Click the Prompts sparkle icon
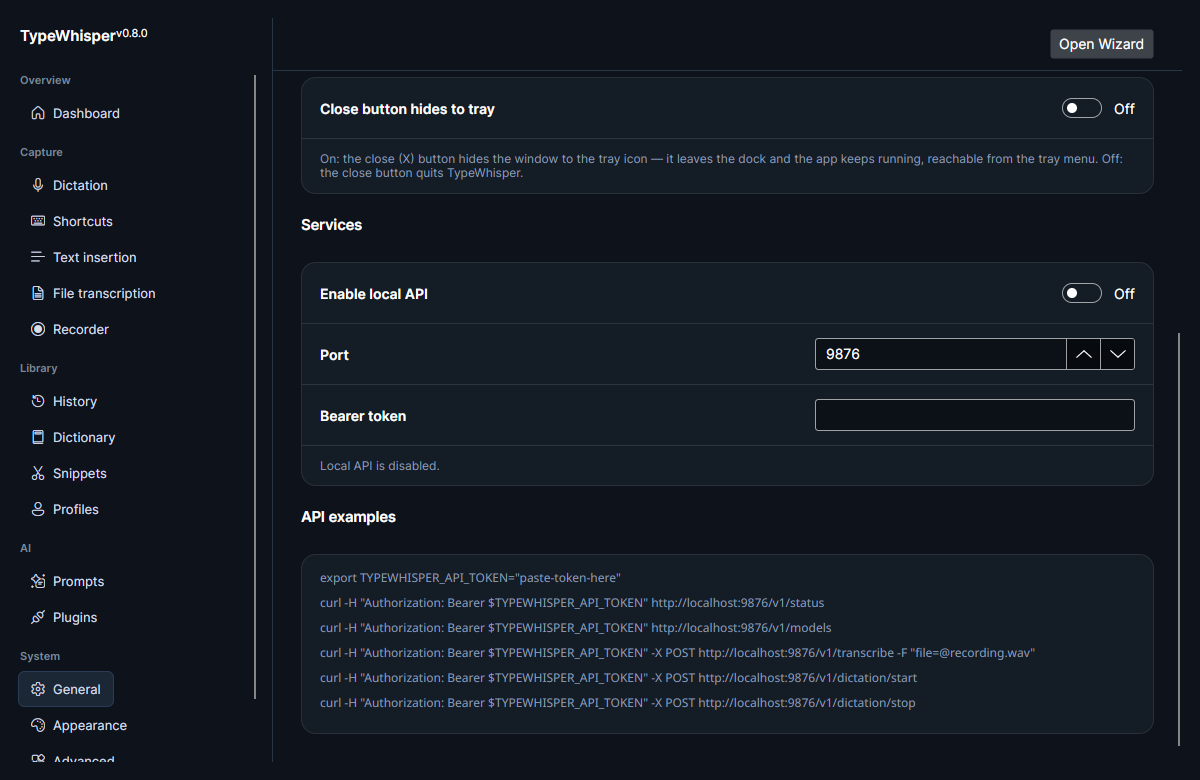The width and height of the screenshot is (1200, 780). [x=38, y=581]
